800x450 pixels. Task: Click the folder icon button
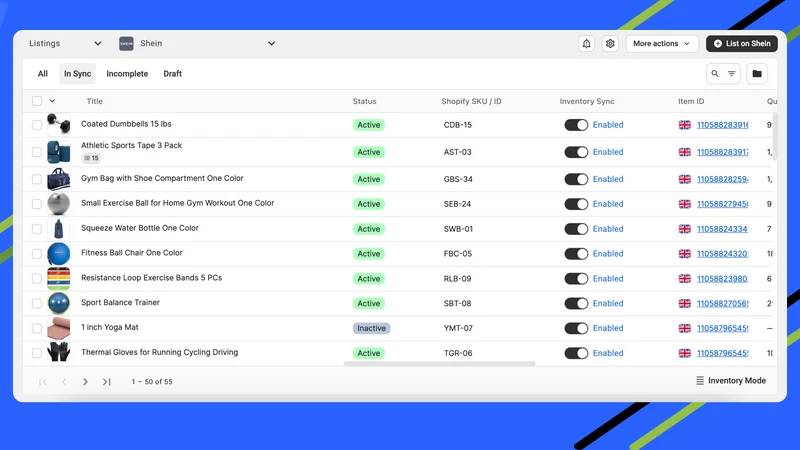coord(757,73)
